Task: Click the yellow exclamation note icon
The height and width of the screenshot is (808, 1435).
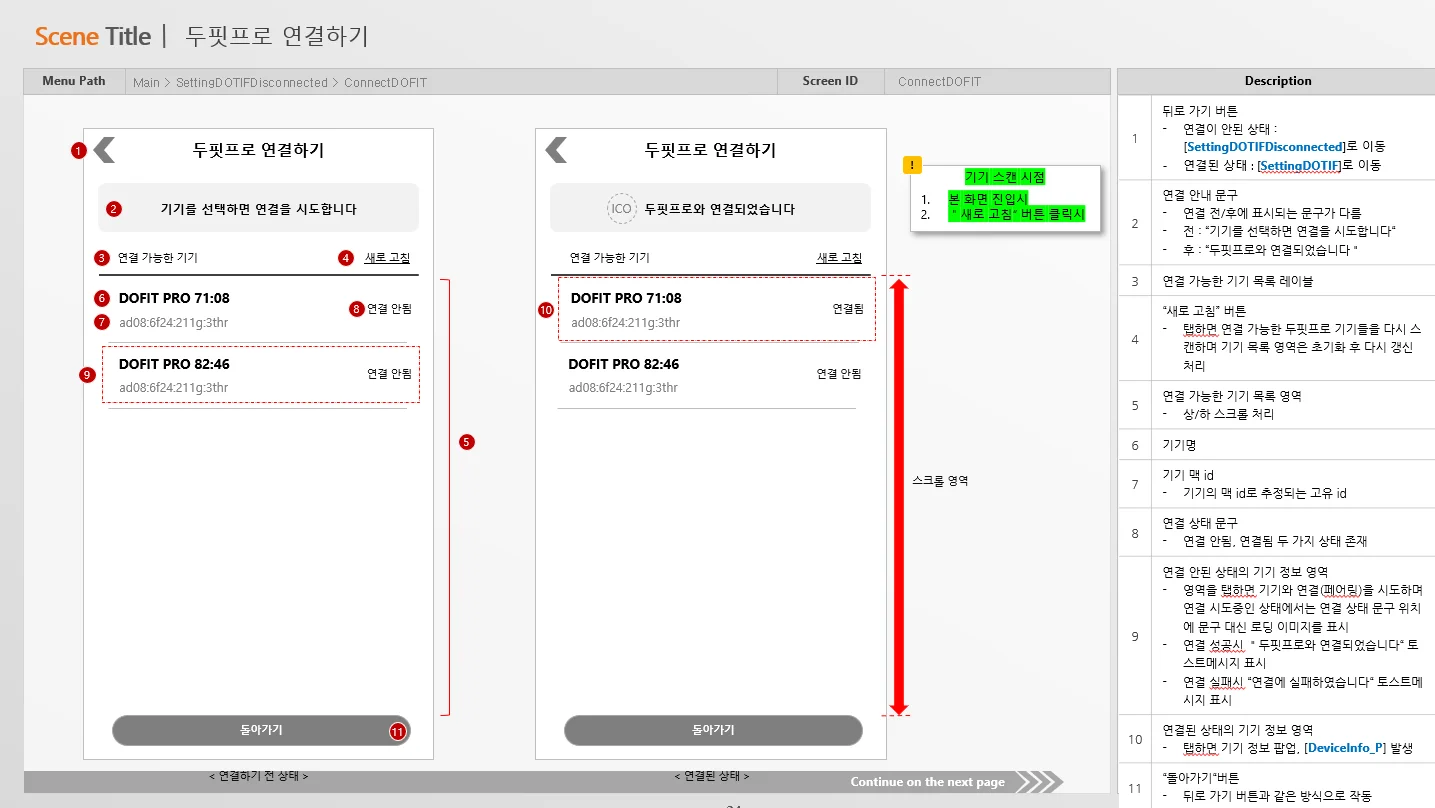Action: [912, 166]
